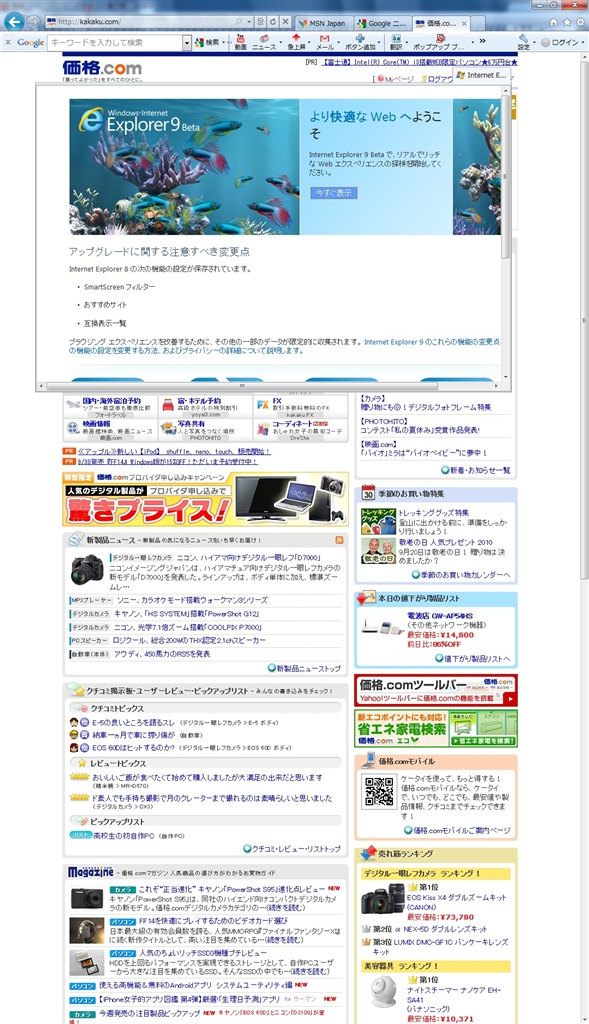Open the browser home icon
Screen dimensions: 589x1024
pyautogui.click(x=554, y=22)
